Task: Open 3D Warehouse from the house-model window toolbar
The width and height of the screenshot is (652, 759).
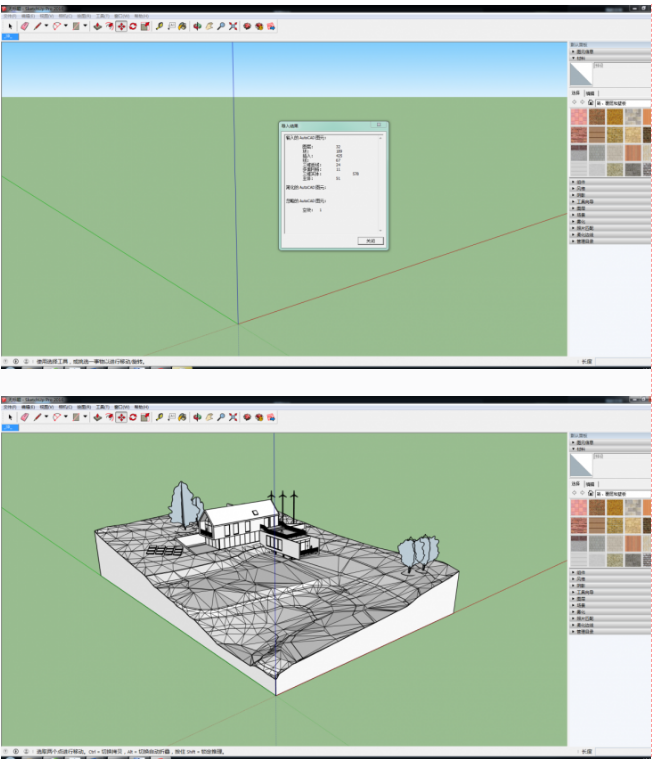Action: pos(247,417)
